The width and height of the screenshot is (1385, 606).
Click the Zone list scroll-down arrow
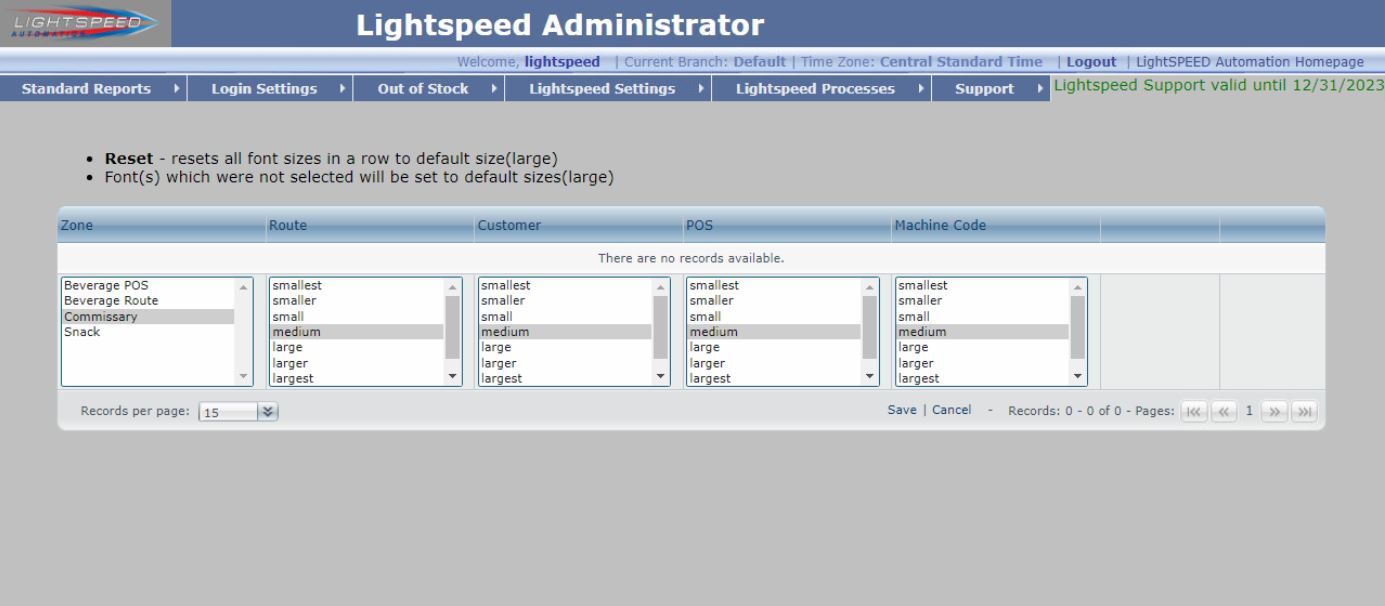[243, 378]
